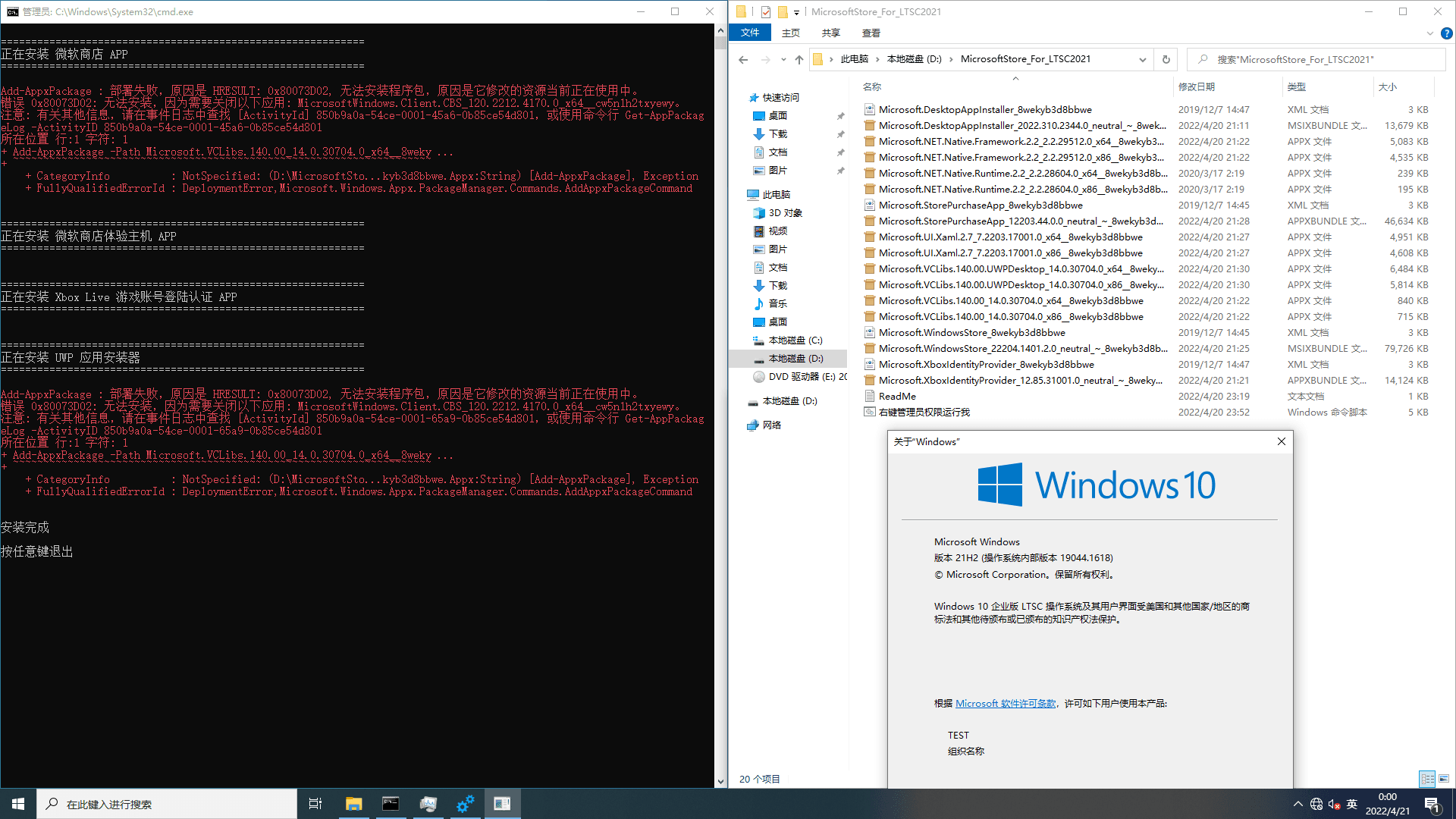Image resolution: width=1456 pixels, height=819 pixels.
Task: Expand the breadcrumb chevron after 本地磁盘 (D:)
Action: [x=951, y=59]
